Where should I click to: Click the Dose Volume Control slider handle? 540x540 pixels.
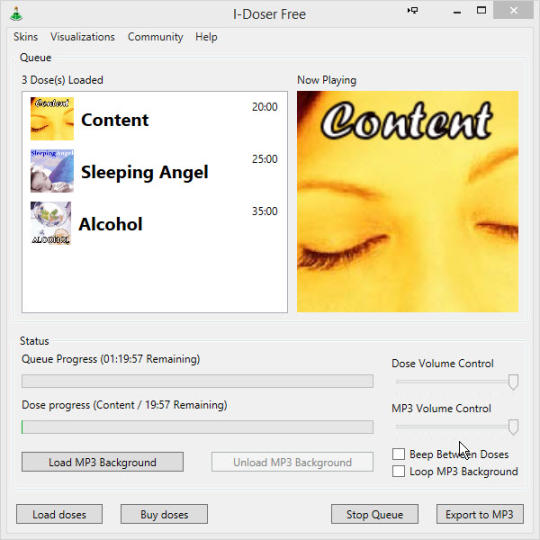click(x=513, y=382)
